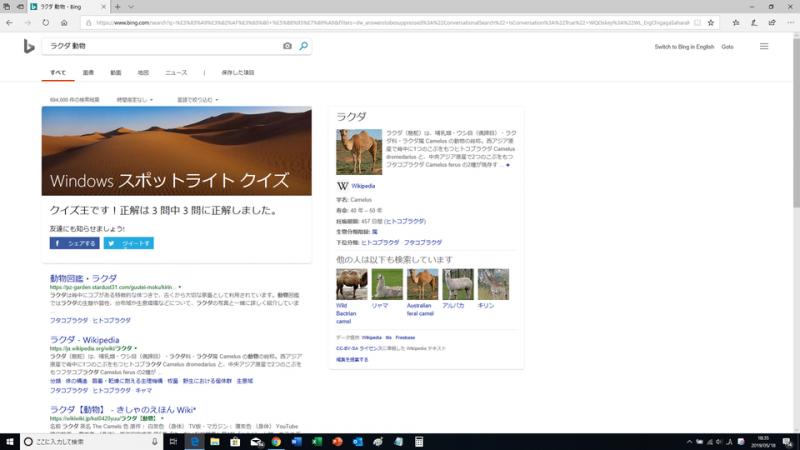Screen dimensions: 800x450
Task: Open キリン related search thumbnail
Action: coord(493,284)
